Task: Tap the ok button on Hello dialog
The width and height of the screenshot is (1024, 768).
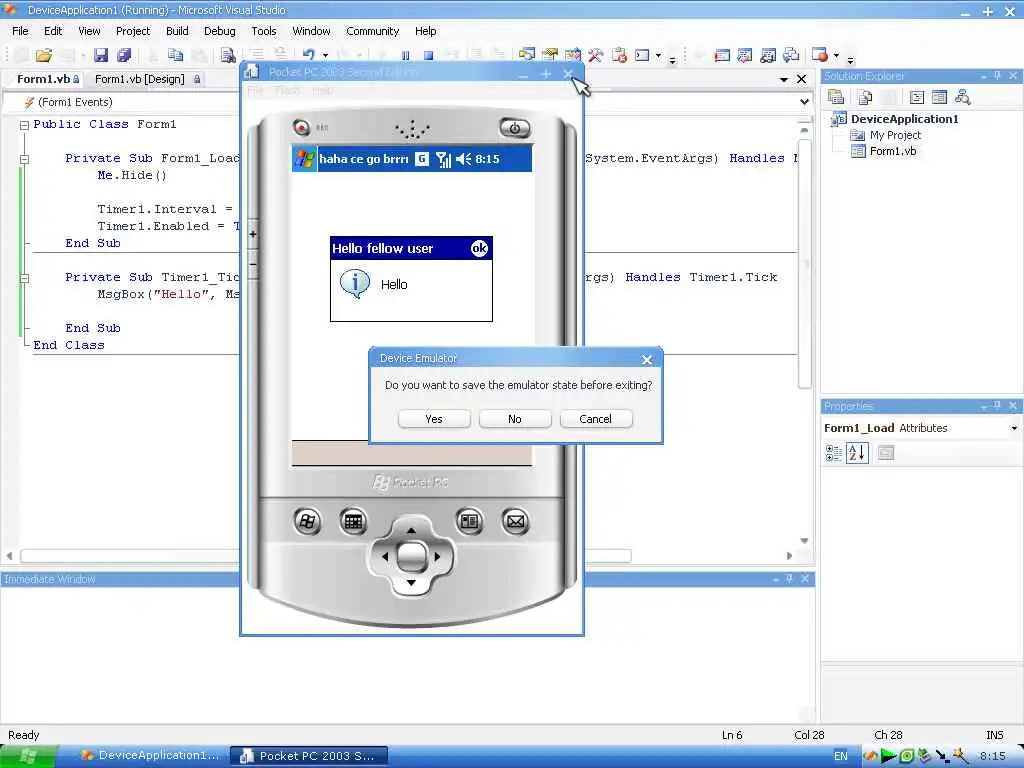Action: click(x=479, y=248)
